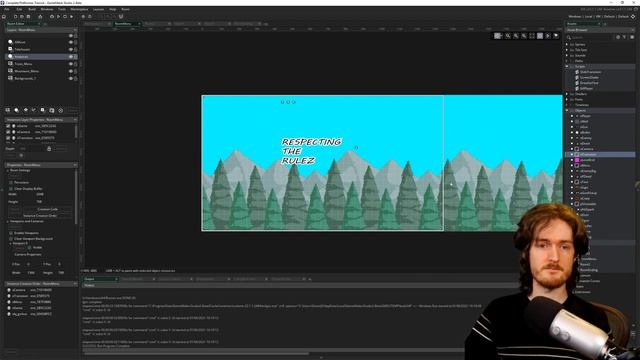Select the oPlayer object in Asset Browser

pyautogui.click(x=585, y=116)
